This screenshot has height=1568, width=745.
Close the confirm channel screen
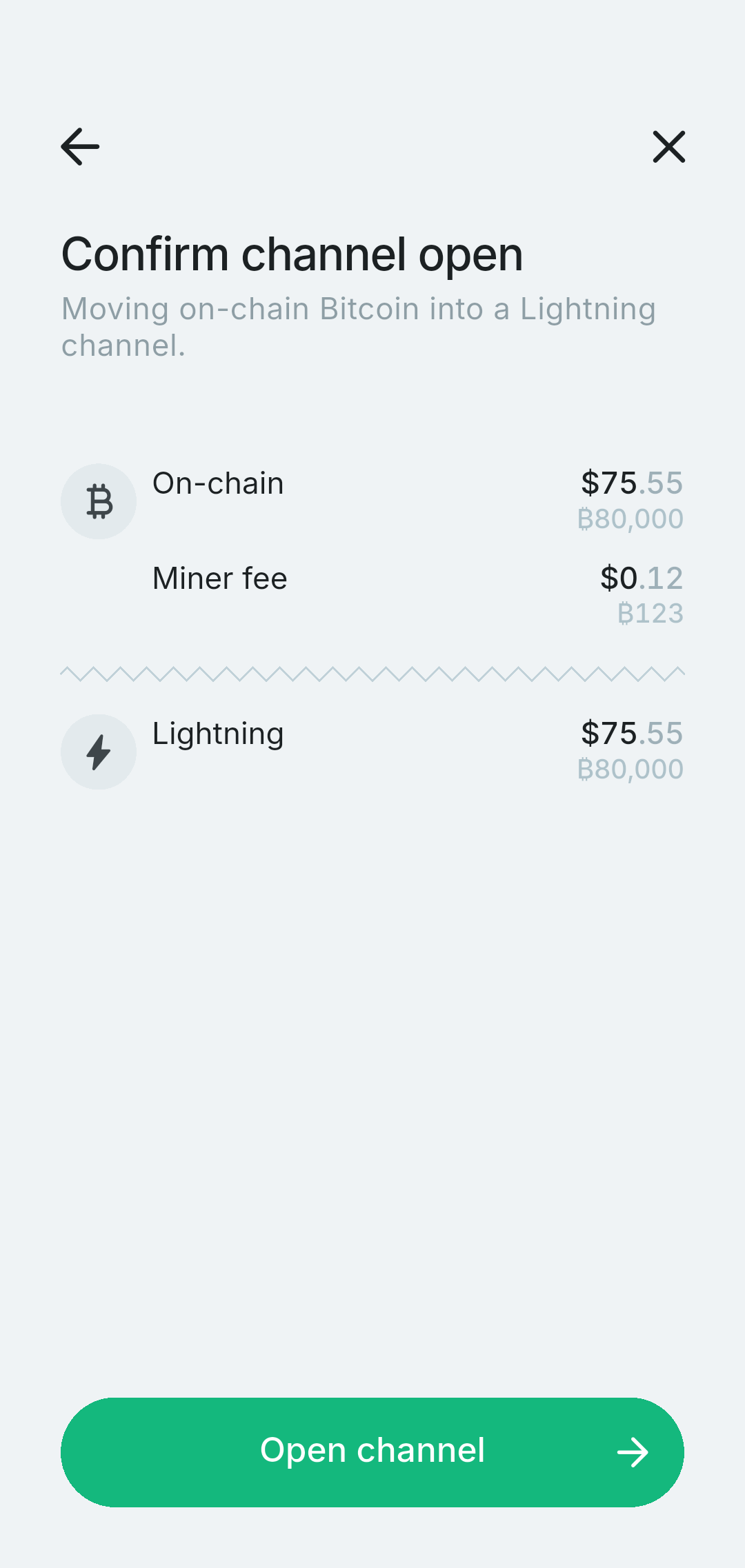[668, 147]
